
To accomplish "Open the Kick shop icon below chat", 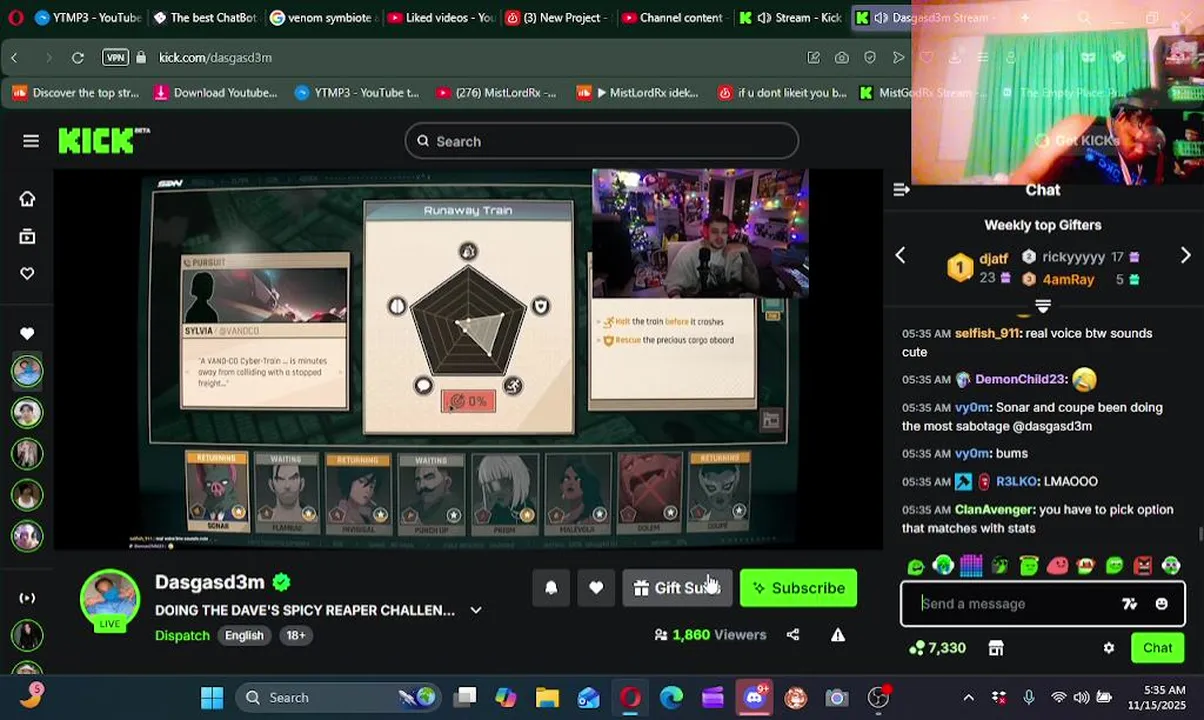I will (996, 648).
